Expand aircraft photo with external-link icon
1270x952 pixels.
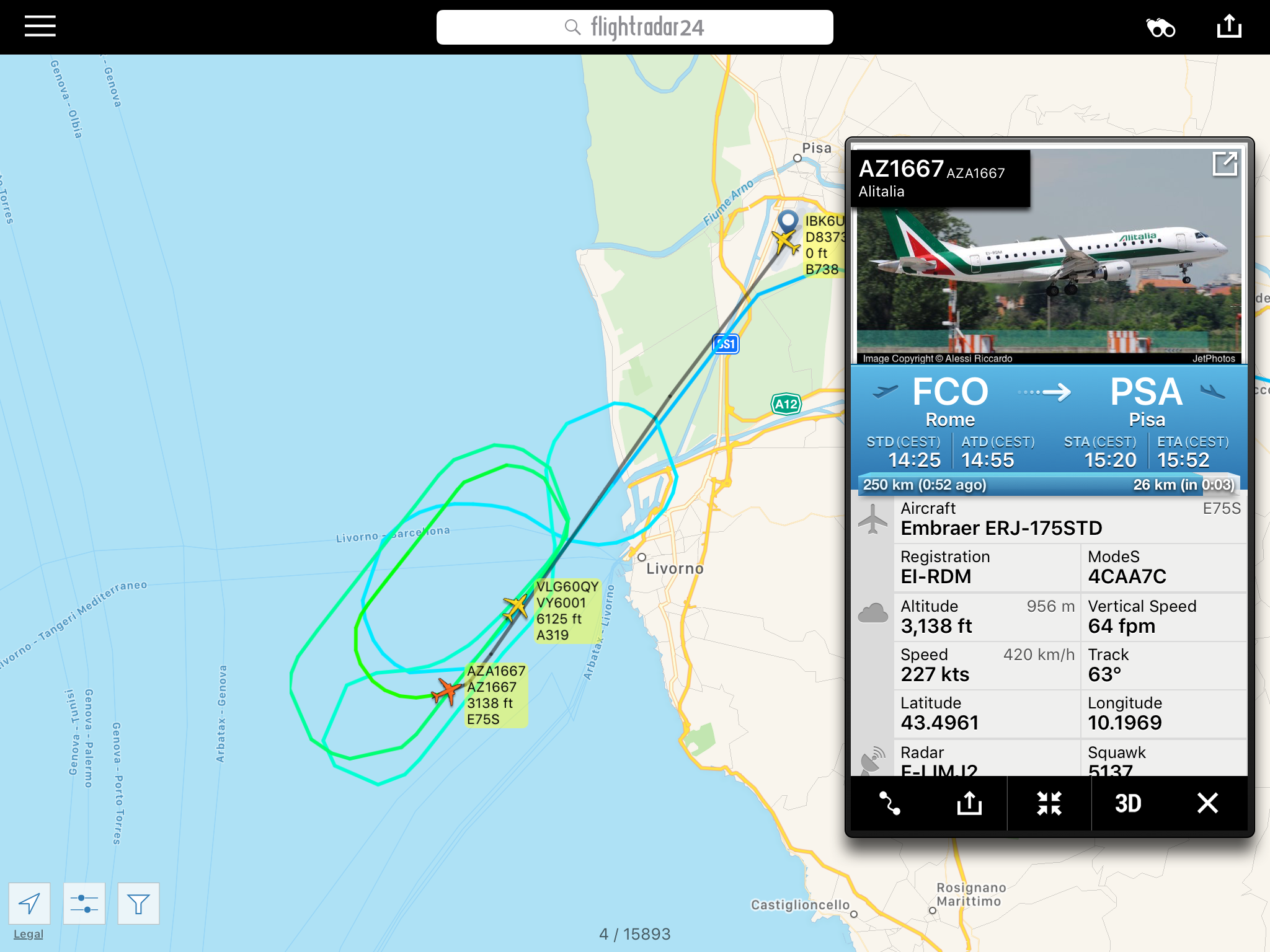pyautogui.click(x=1225, y=164)
